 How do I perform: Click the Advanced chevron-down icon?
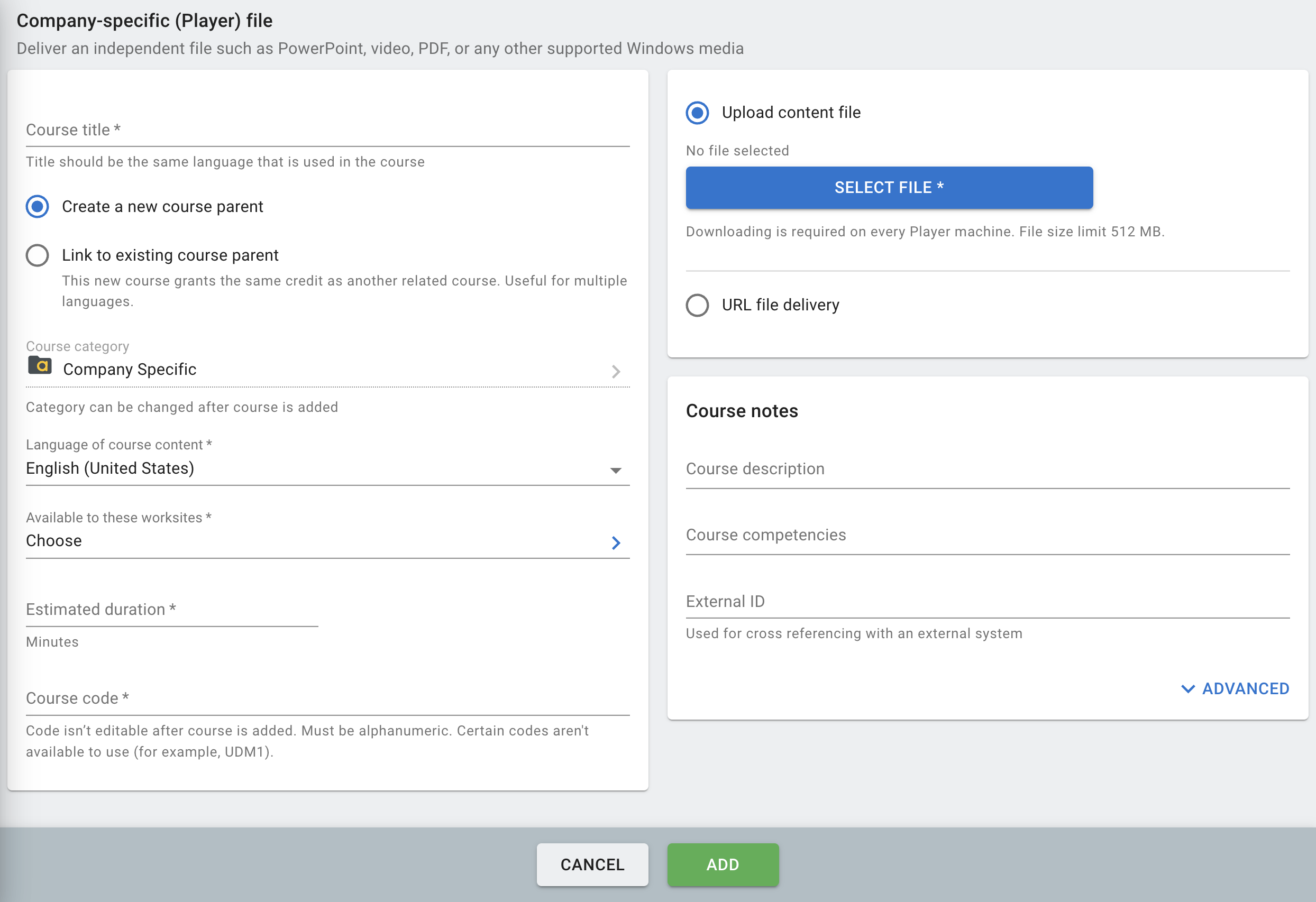tap(1188, 689)
